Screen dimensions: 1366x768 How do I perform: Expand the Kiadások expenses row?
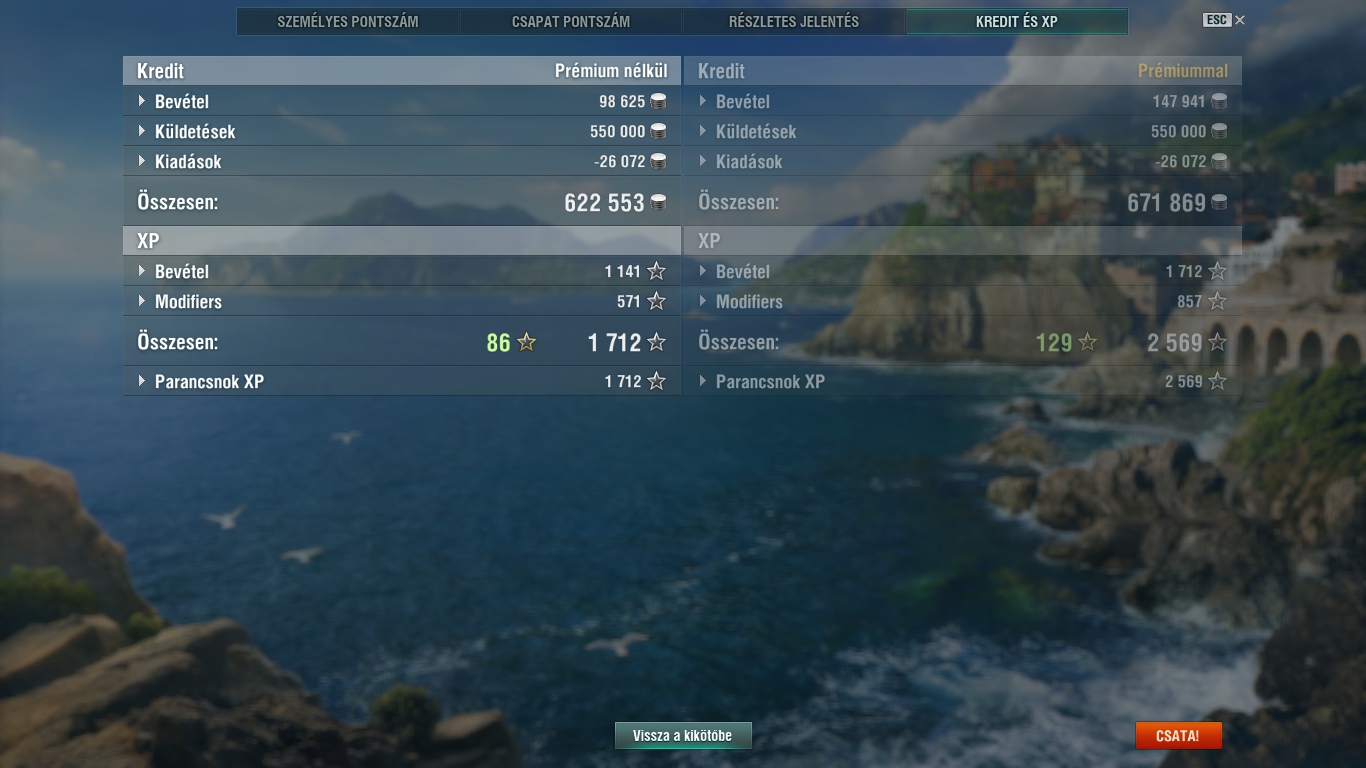coord(402,161)
